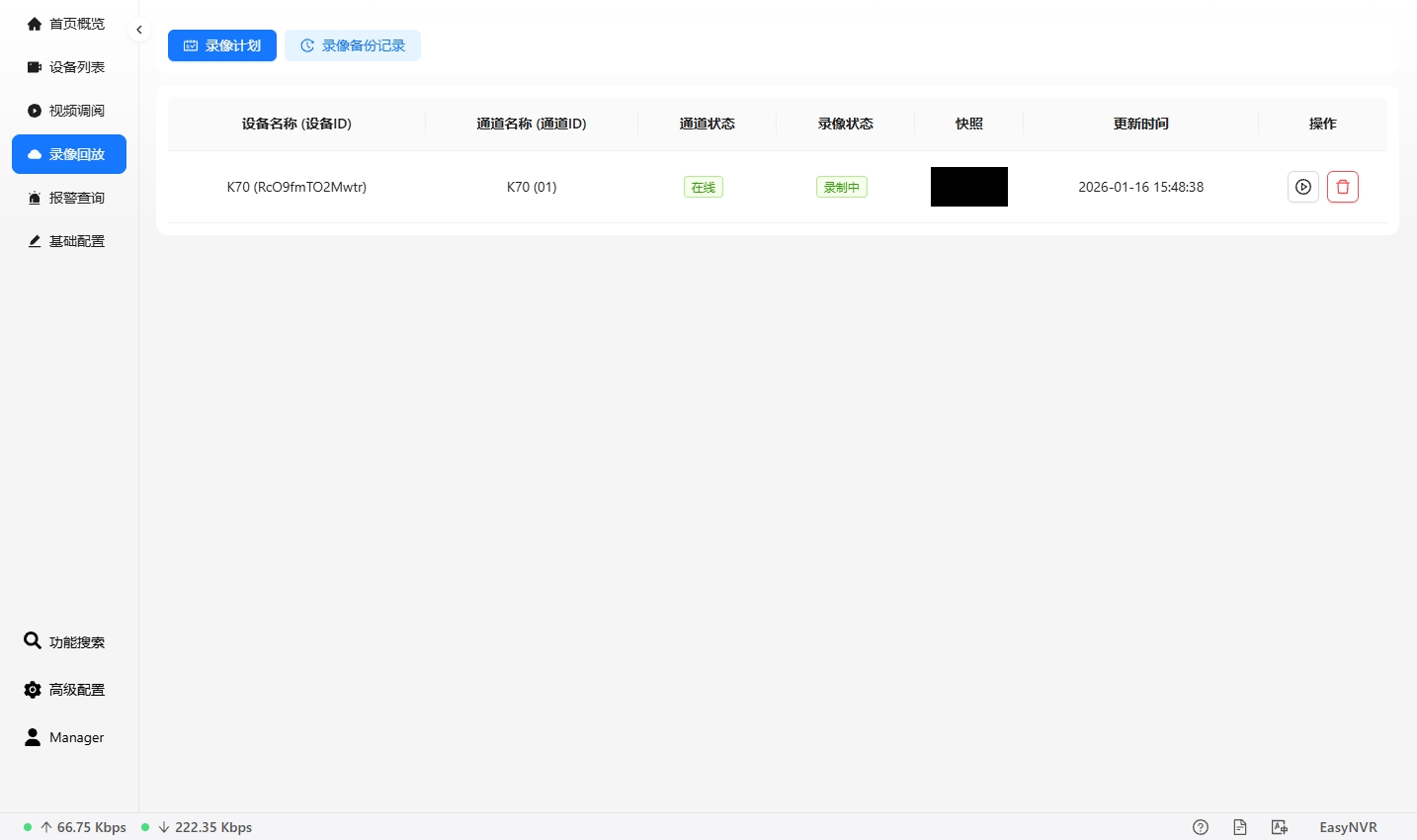Select 视频调阅 in the sidebar
The image size is (1417, 840).
coord(69,111)
